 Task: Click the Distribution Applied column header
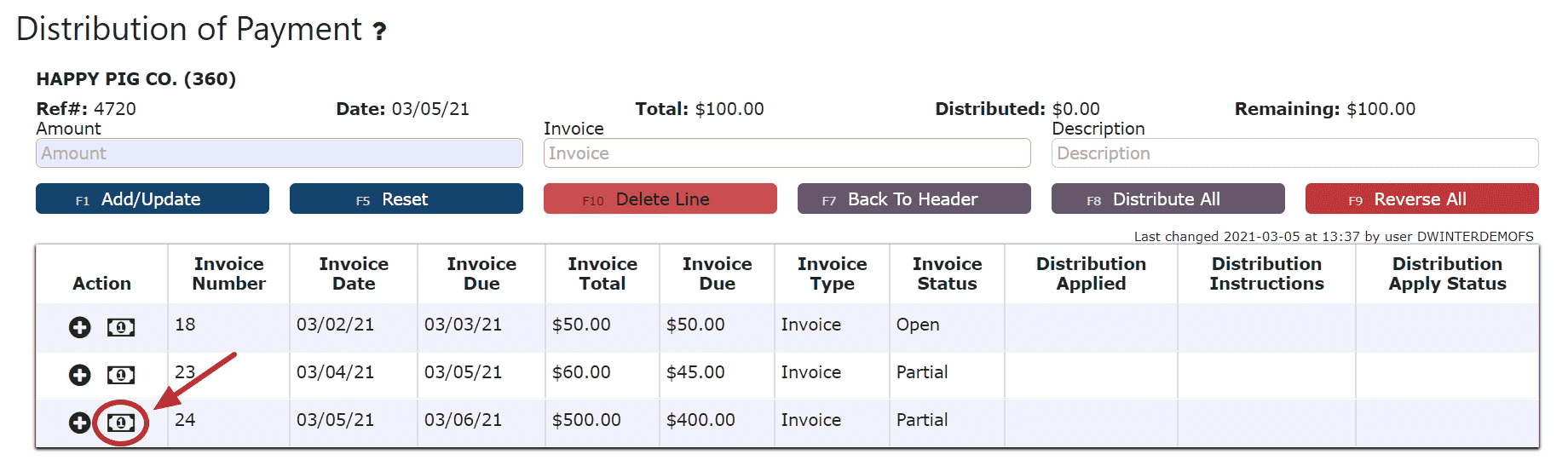pyautogui.click(x=1092, y=273)
